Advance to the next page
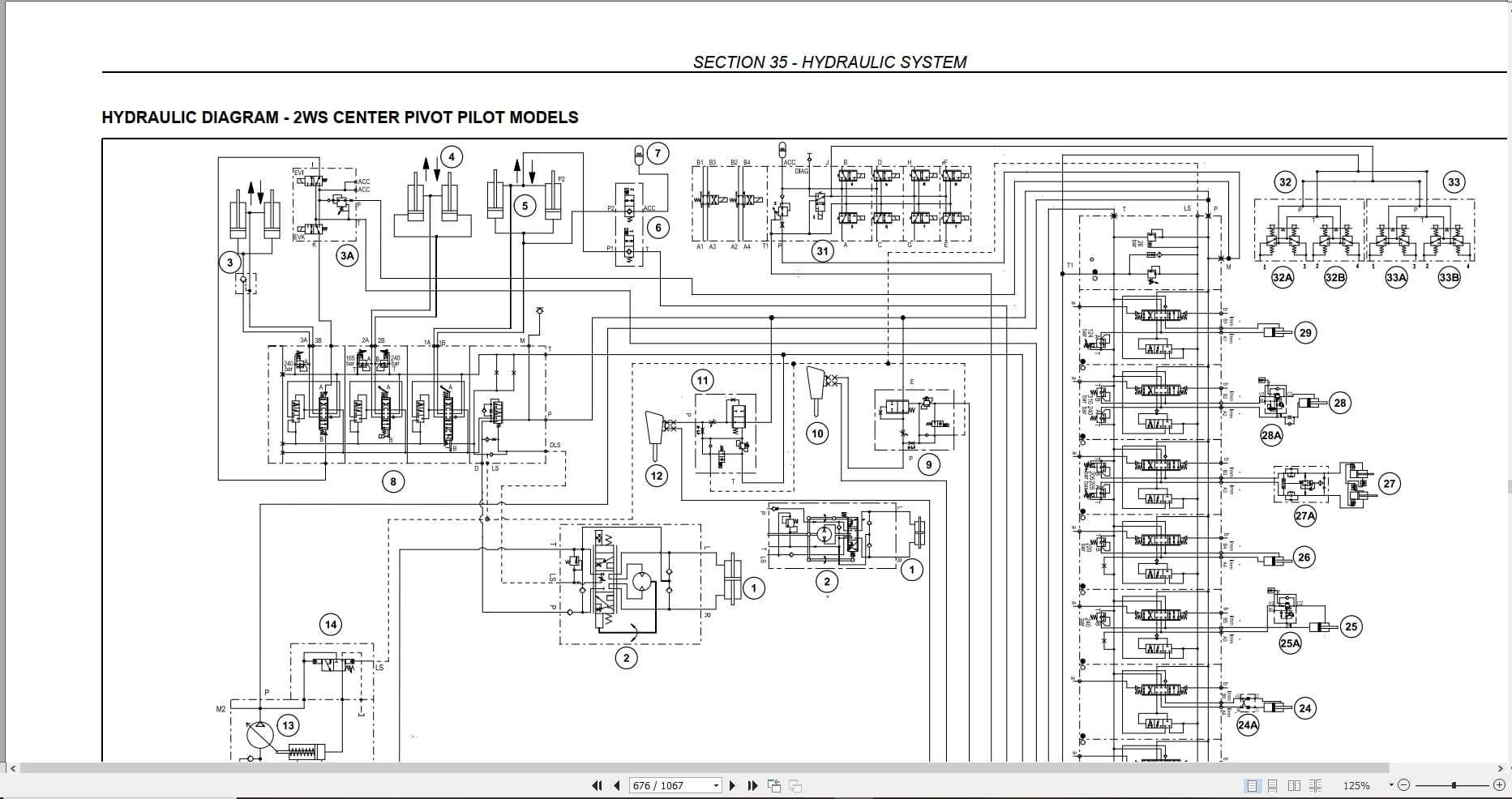1512x799 pixels. [733, 785]
